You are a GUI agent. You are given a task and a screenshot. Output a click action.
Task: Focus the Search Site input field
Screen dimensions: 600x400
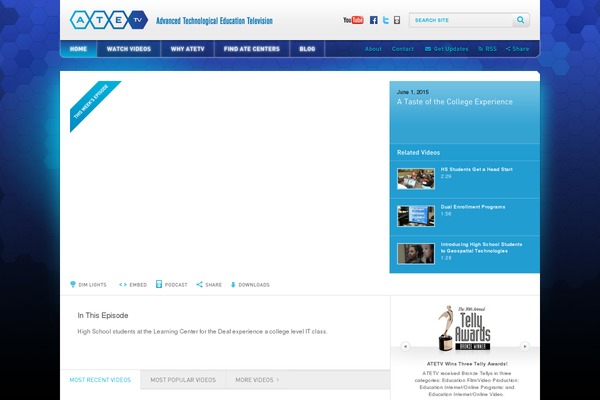(x=461, y=20)
